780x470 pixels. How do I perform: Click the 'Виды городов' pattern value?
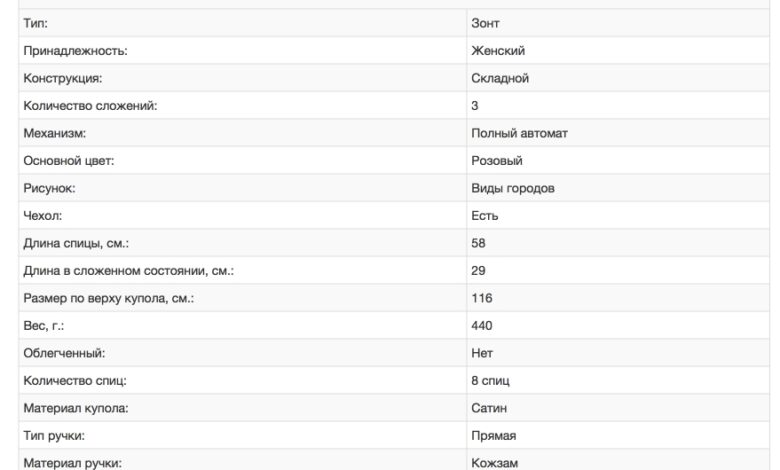[513, 188]
